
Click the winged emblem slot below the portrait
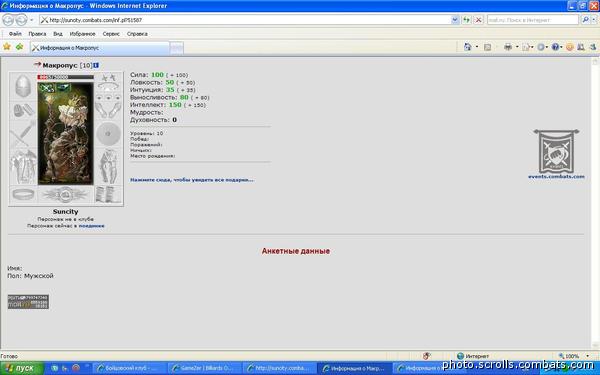(65, 194)
